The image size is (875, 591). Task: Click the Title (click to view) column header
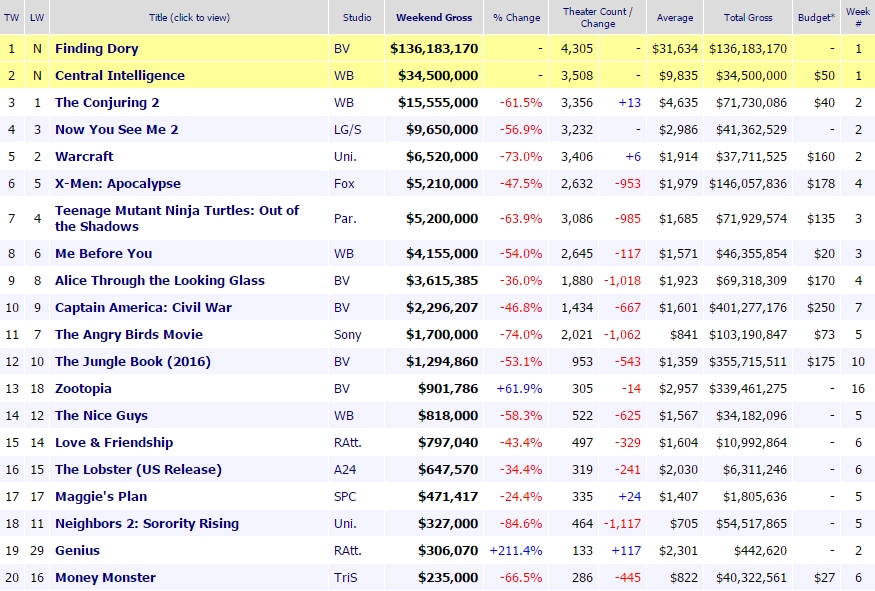pos(189,17)
